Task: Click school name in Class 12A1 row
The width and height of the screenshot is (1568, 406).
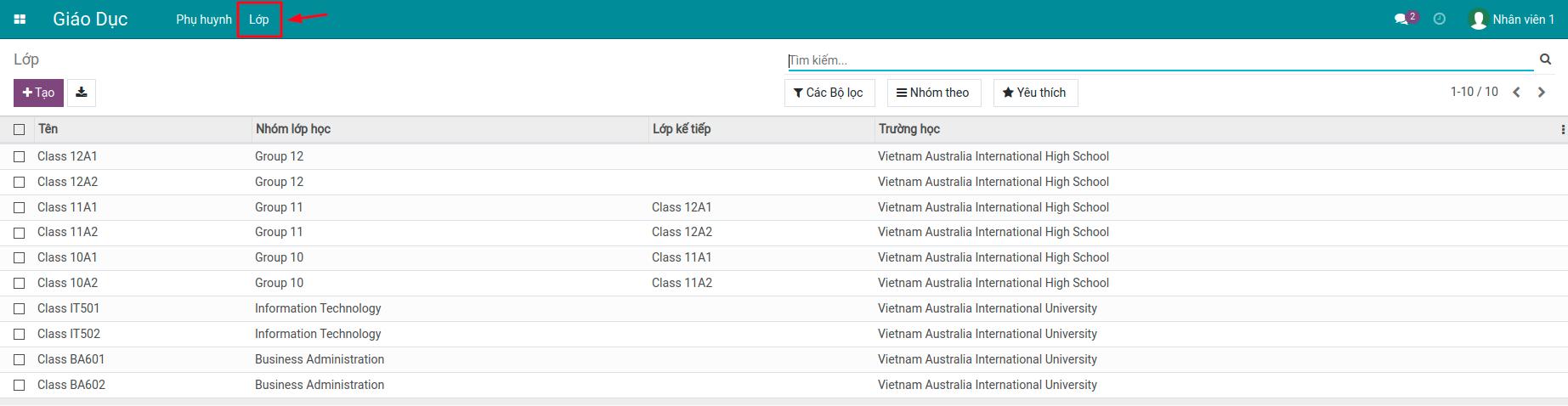Action: (993, 156)
